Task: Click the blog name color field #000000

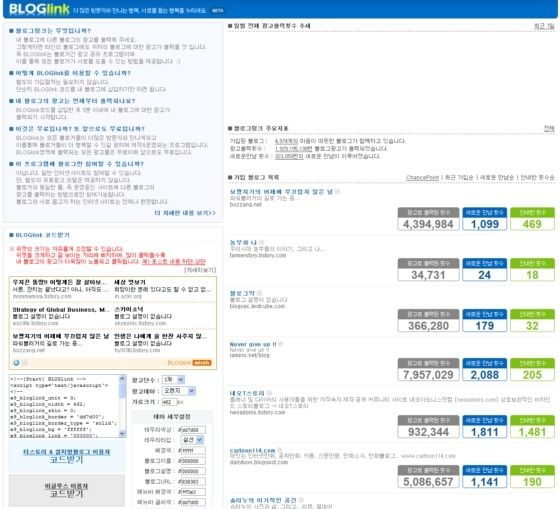Action: click(192, 461)
